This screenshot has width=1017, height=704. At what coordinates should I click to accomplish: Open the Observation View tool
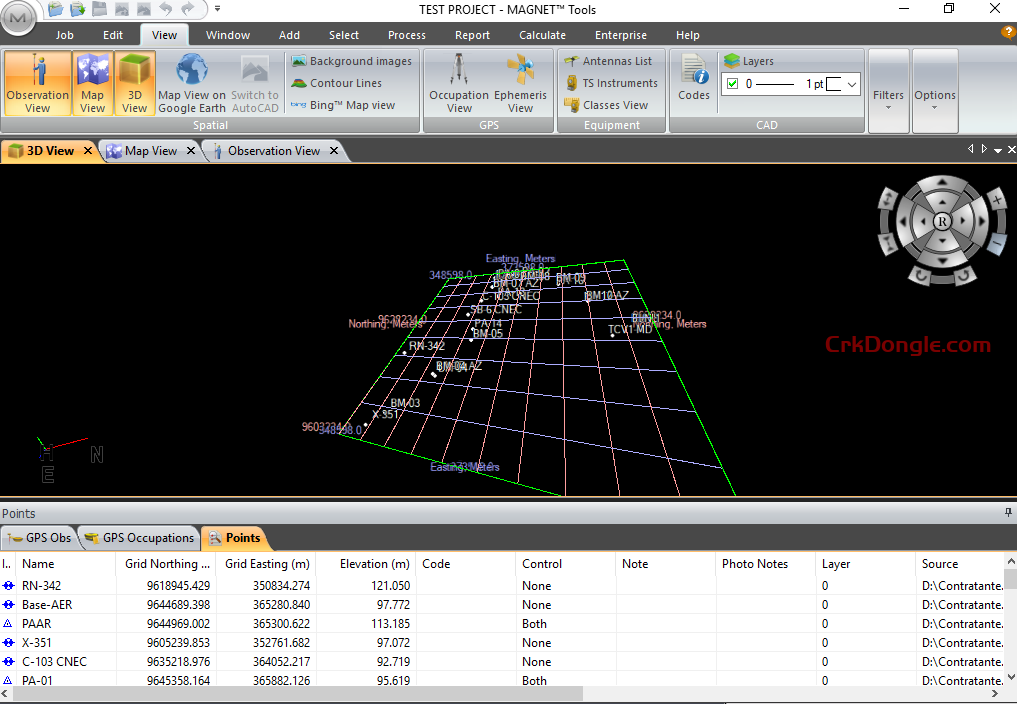(x=37, y=82)
